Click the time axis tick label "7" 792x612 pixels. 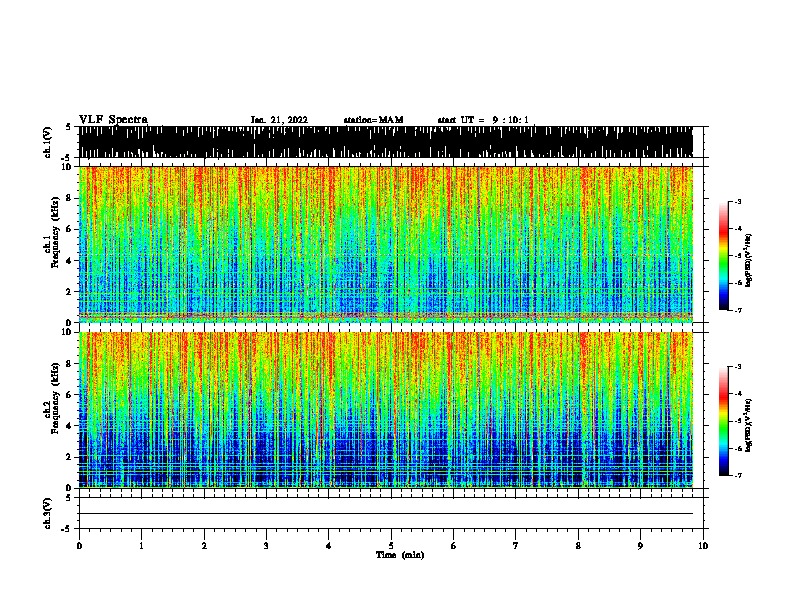click(x=516, y=546)
